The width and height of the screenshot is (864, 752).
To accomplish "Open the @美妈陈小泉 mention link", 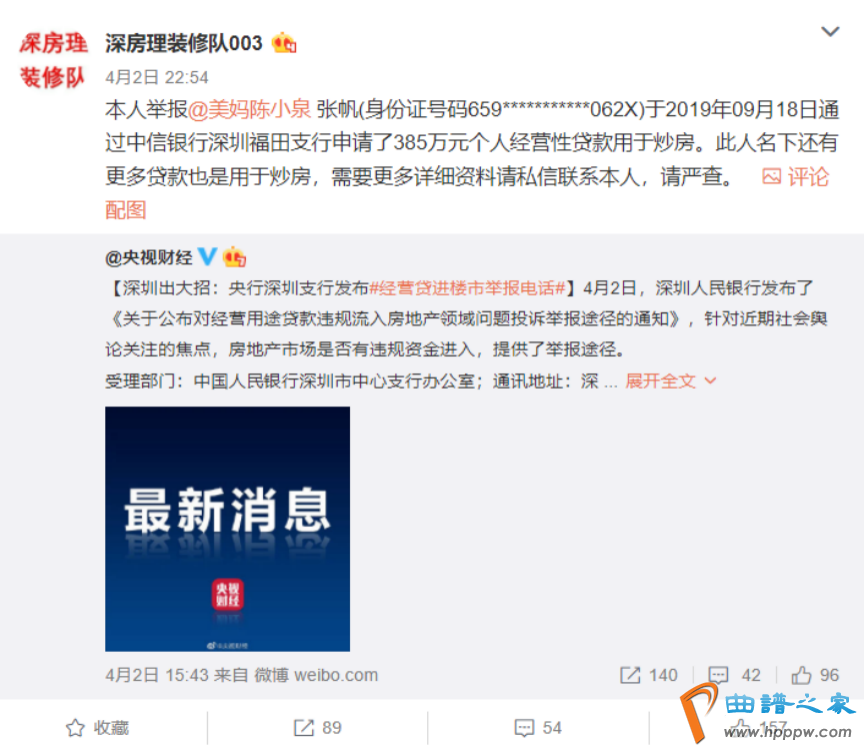I will point(250,109).
